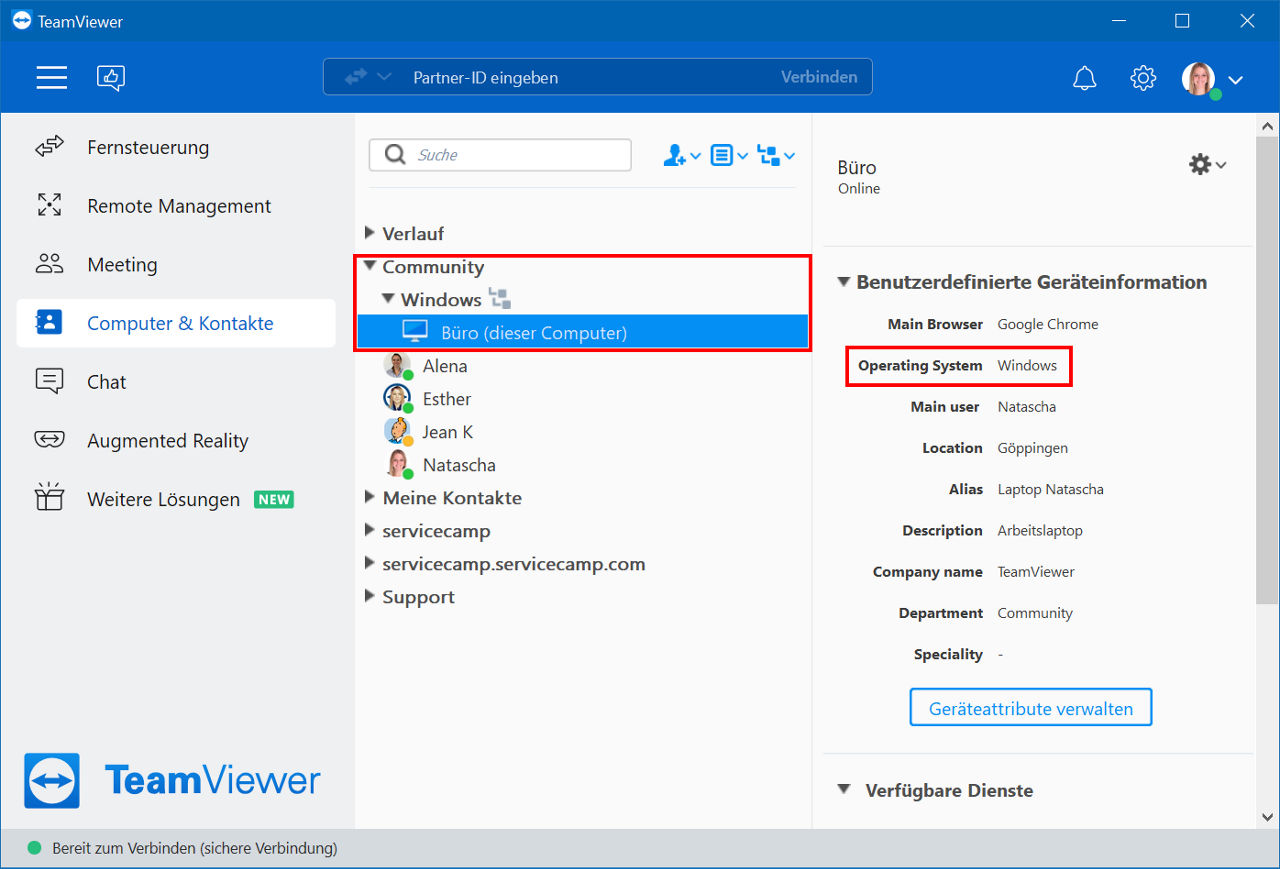Click the Bereit zum Verbinden status text

195,848
